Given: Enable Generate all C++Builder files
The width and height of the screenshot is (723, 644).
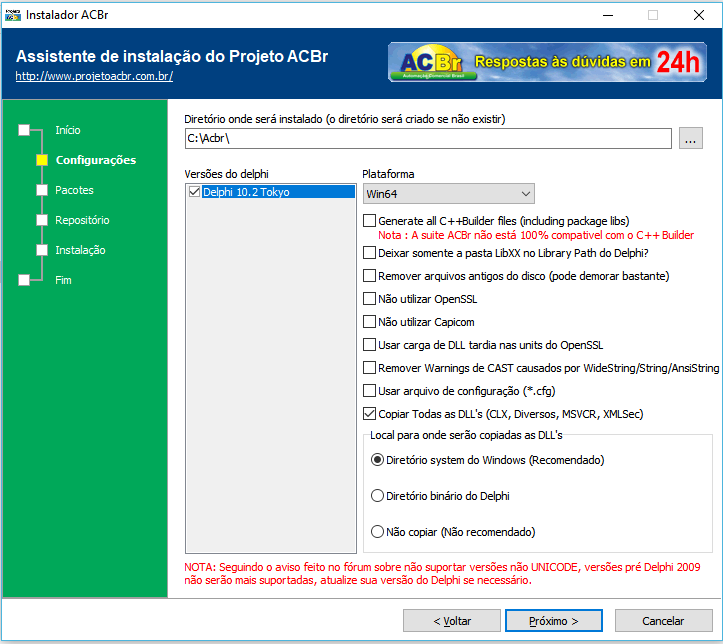Looking at the screenshot, I should [369, 221].
